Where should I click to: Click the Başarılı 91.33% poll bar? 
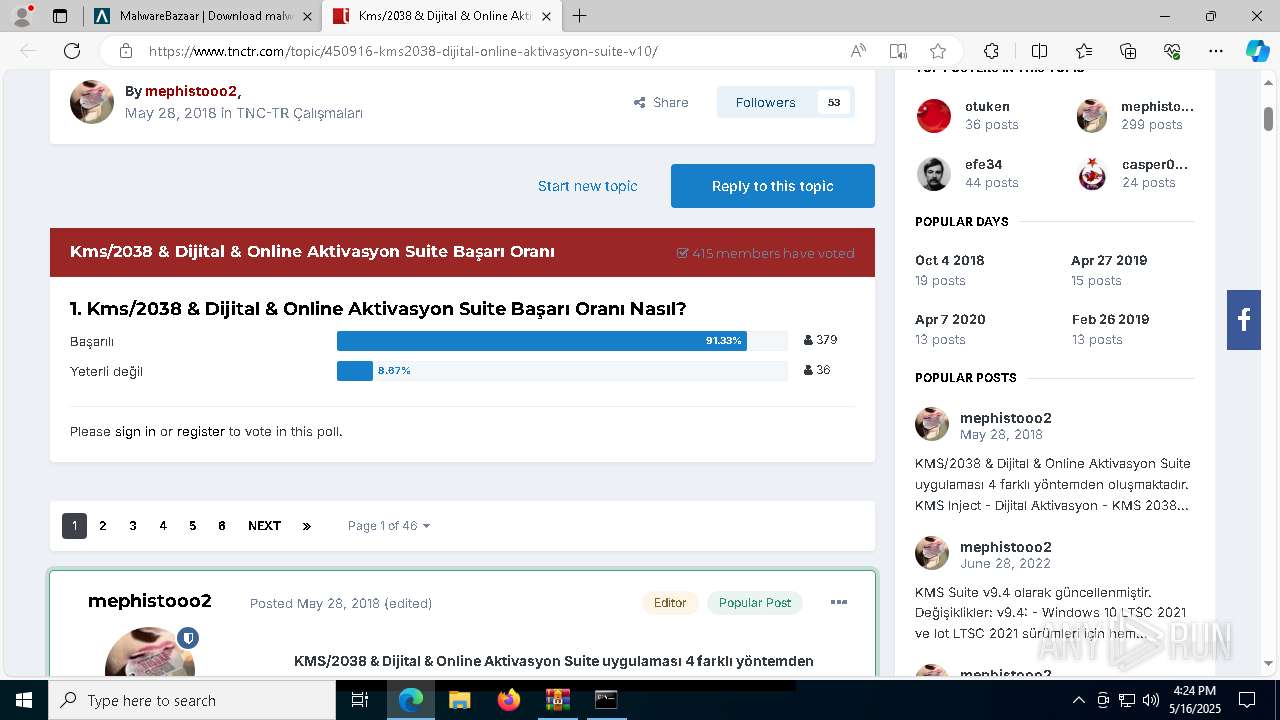pos(542,341)
